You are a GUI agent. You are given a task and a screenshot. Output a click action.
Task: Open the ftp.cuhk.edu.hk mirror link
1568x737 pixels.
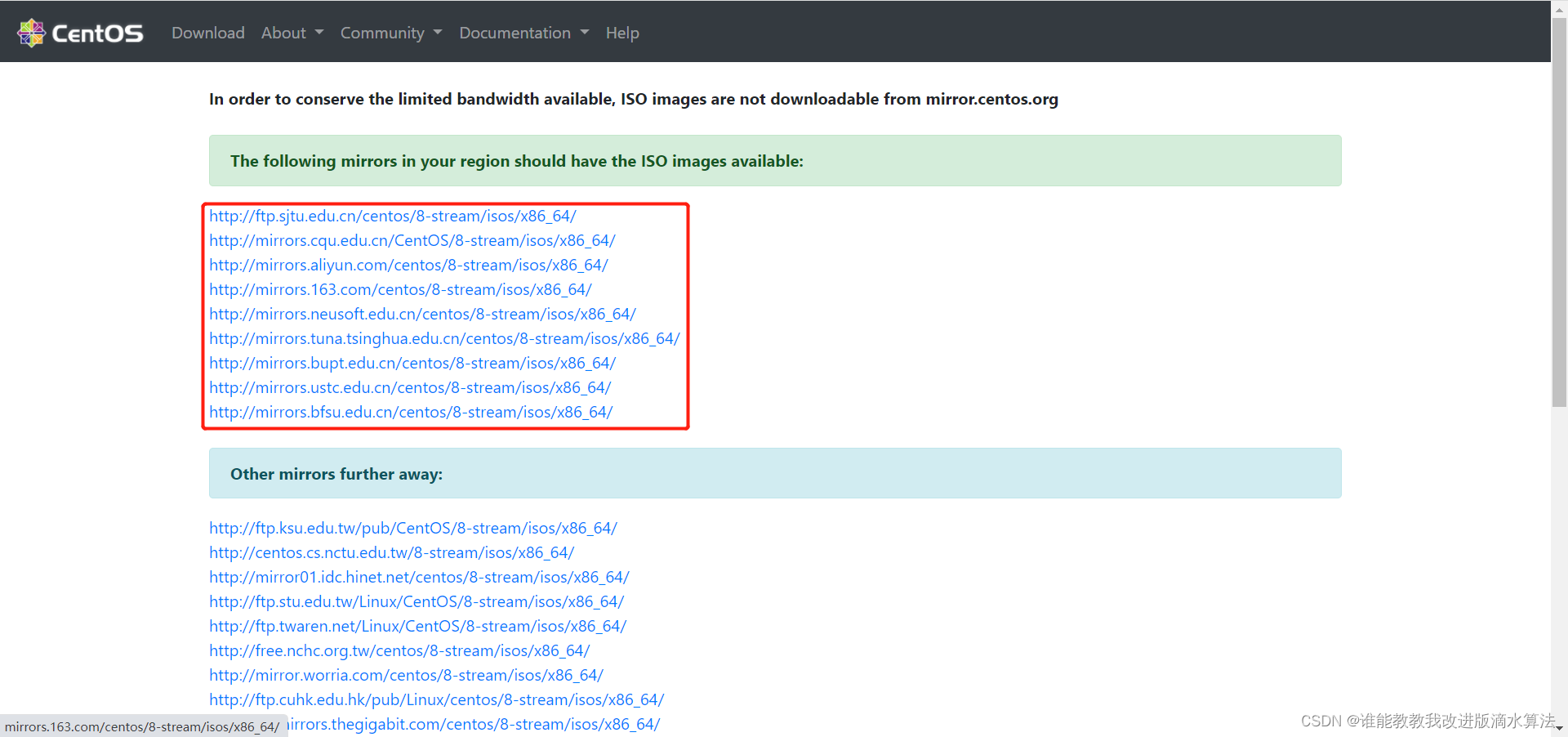click(x=437, y=699)
